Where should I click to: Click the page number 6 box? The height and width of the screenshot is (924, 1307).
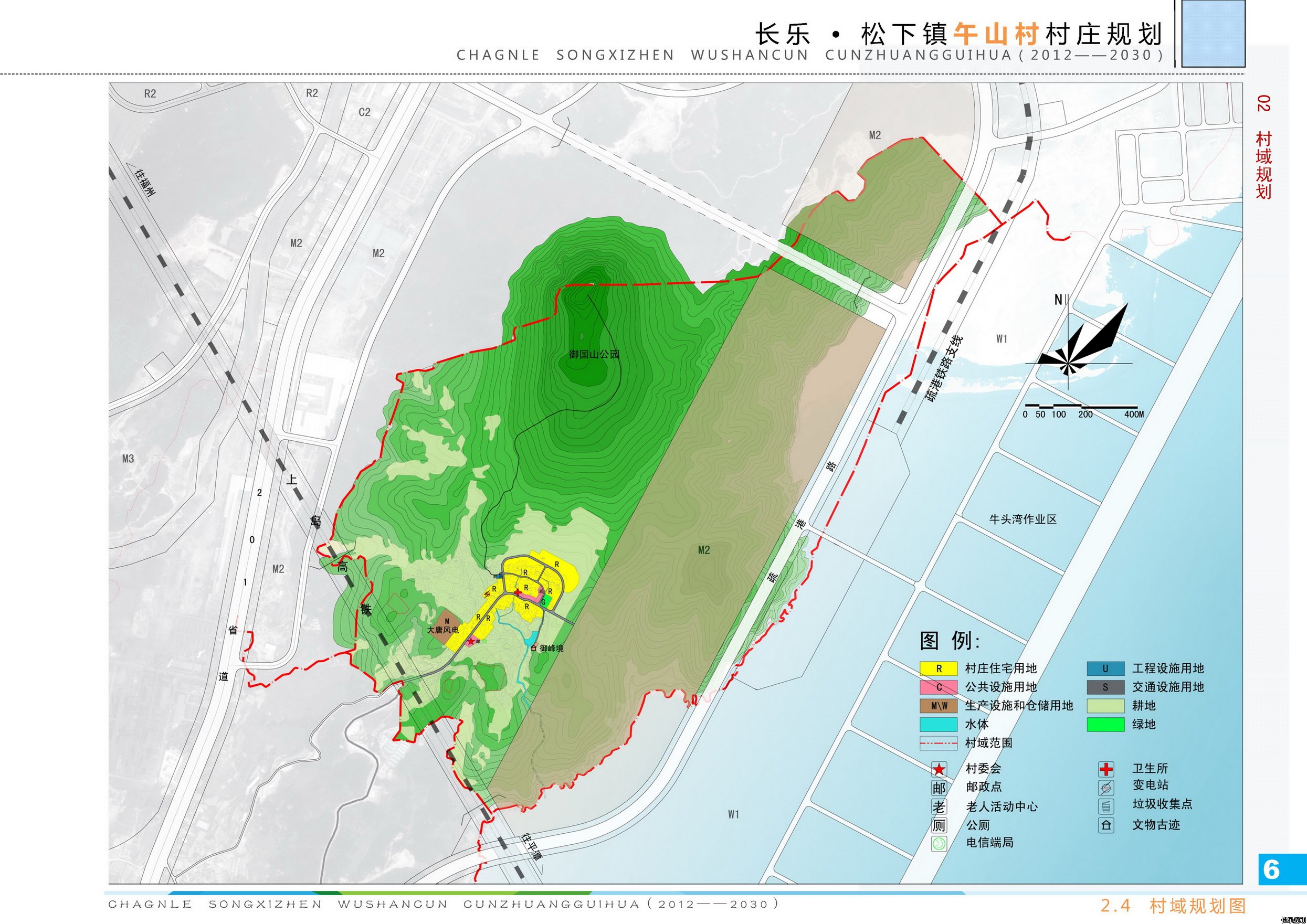1282,869
